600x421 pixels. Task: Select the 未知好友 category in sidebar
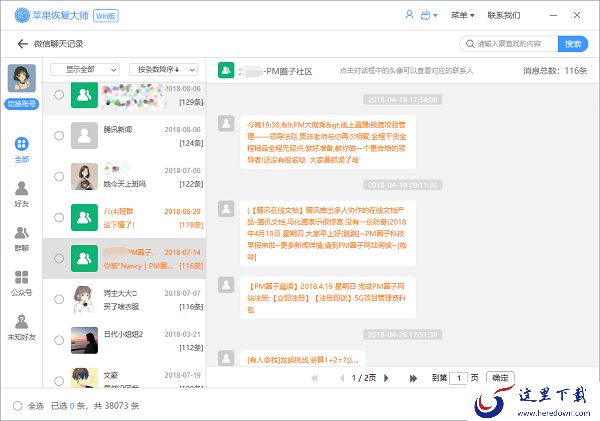[x=21, y=328]
